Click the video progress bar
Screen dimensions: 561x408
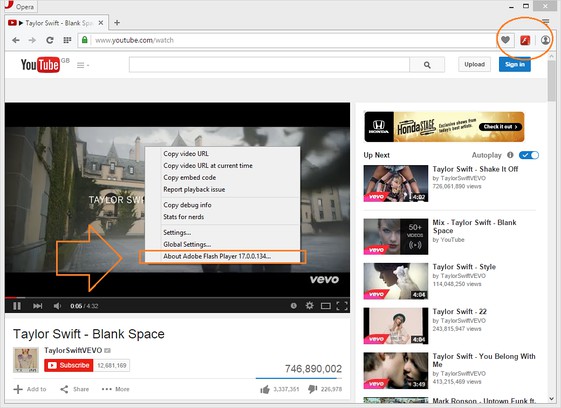pos(177,297)
